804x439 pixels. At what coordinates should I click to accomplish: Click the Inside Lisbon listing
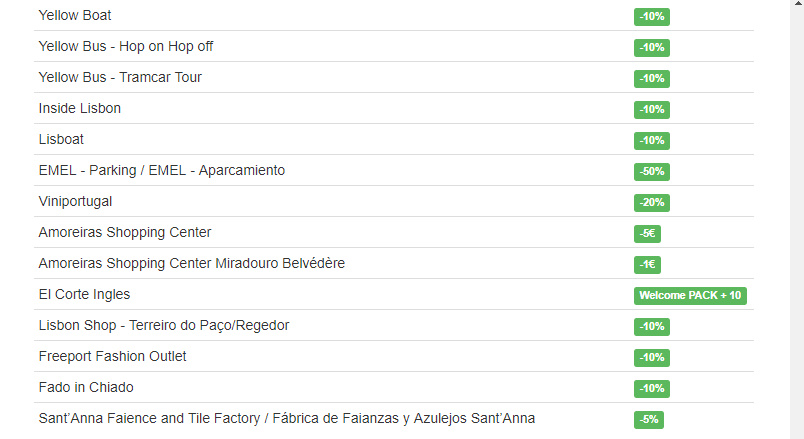[x=79, y=108]
